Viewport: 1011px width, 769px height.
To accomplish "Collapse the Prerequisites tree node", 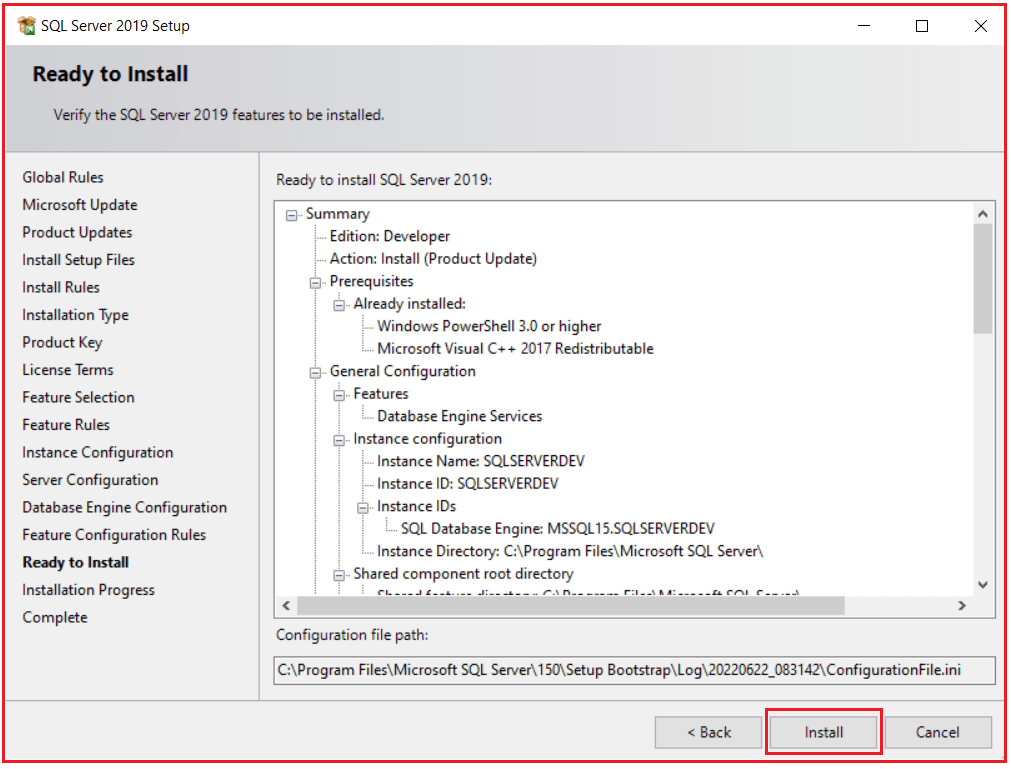I will click(315, 283).
